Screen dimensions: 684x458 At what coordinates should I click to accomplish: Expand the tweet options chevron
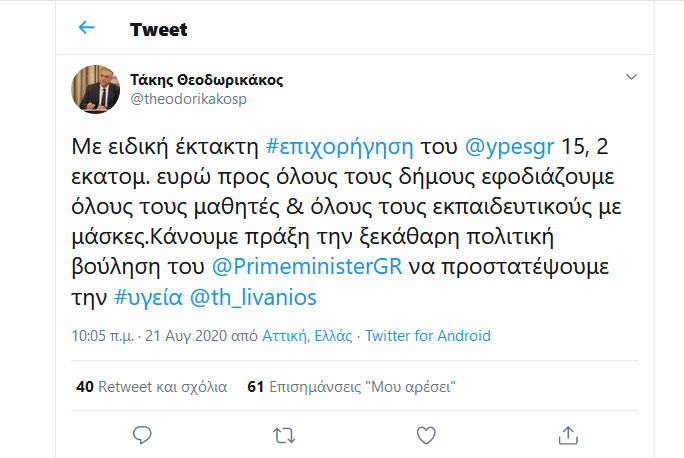coord(631,77)
